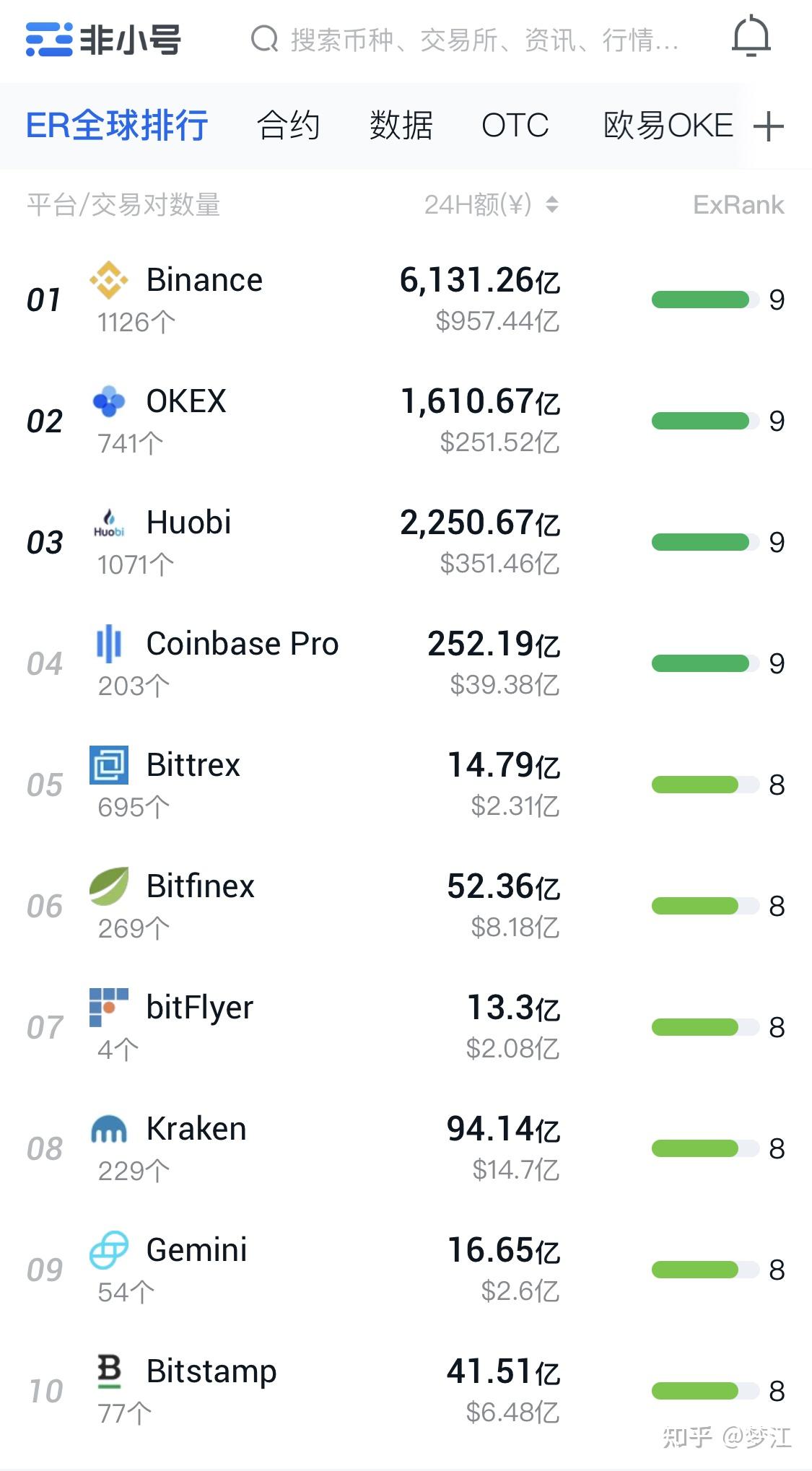Click the Coinbase Pro logo icon

tap(109, 644)
